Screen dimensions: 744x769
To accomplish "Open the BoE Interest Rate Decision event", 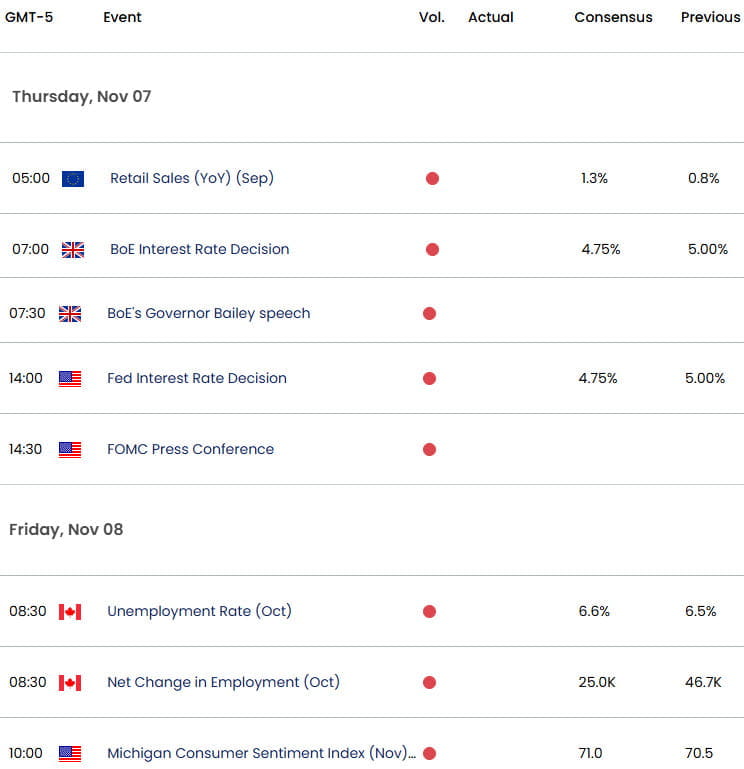I will pyautogui.click(x=200, y=249).
